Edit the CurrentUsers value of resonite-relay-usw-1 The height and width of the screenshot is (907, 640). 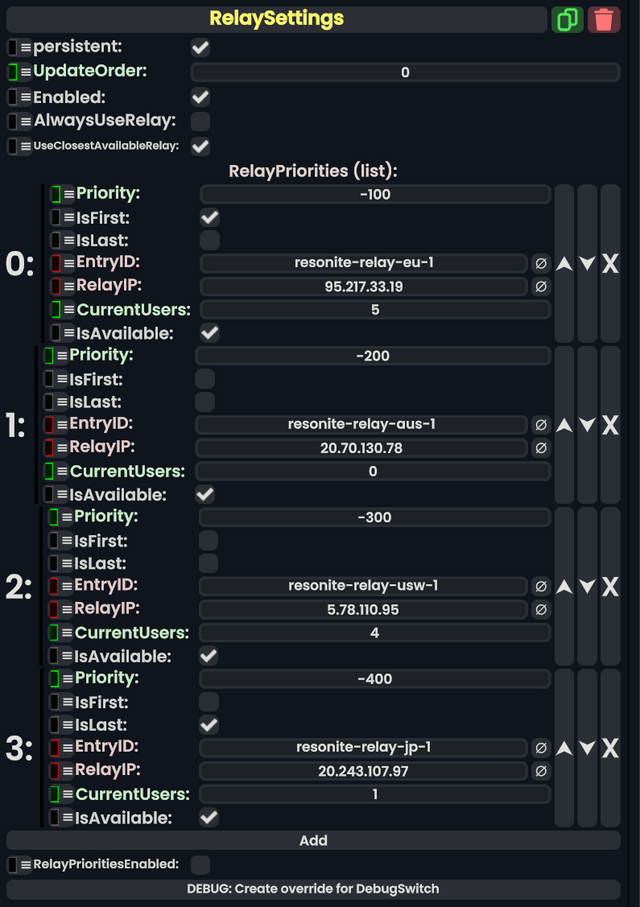click(374, 632)
